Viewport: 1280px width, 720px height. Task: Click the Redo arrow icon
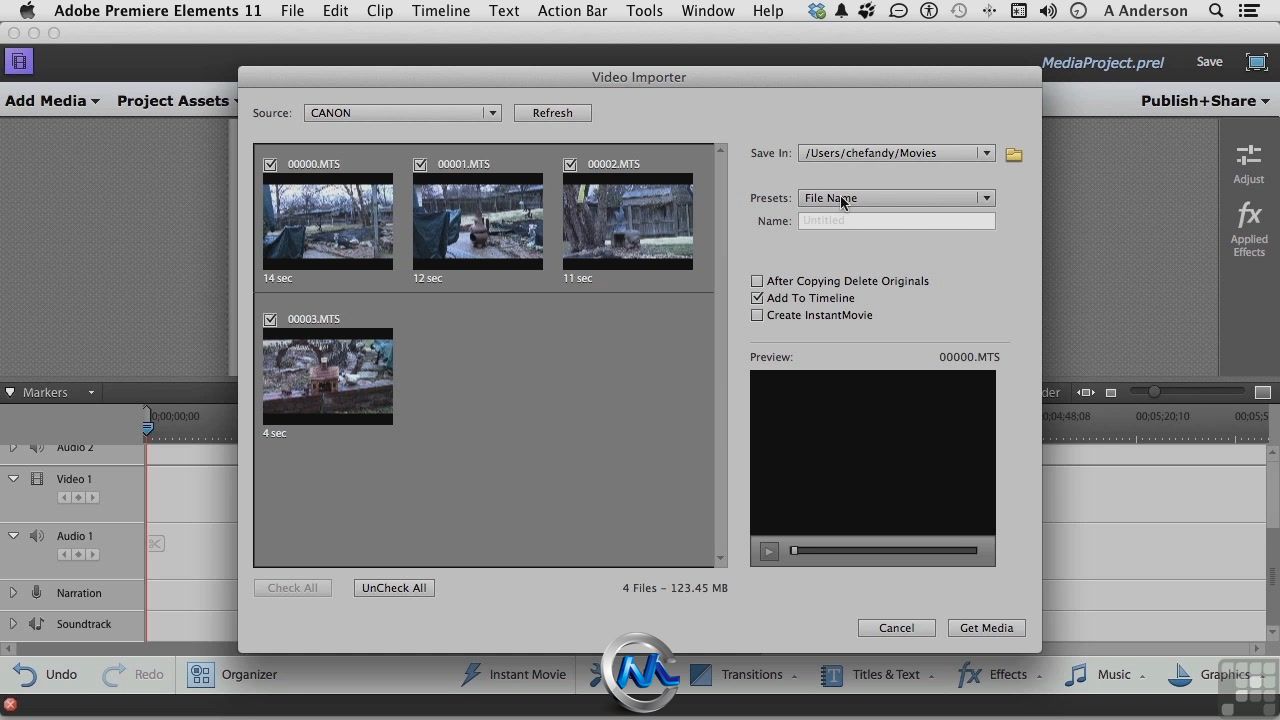[114, 675]
